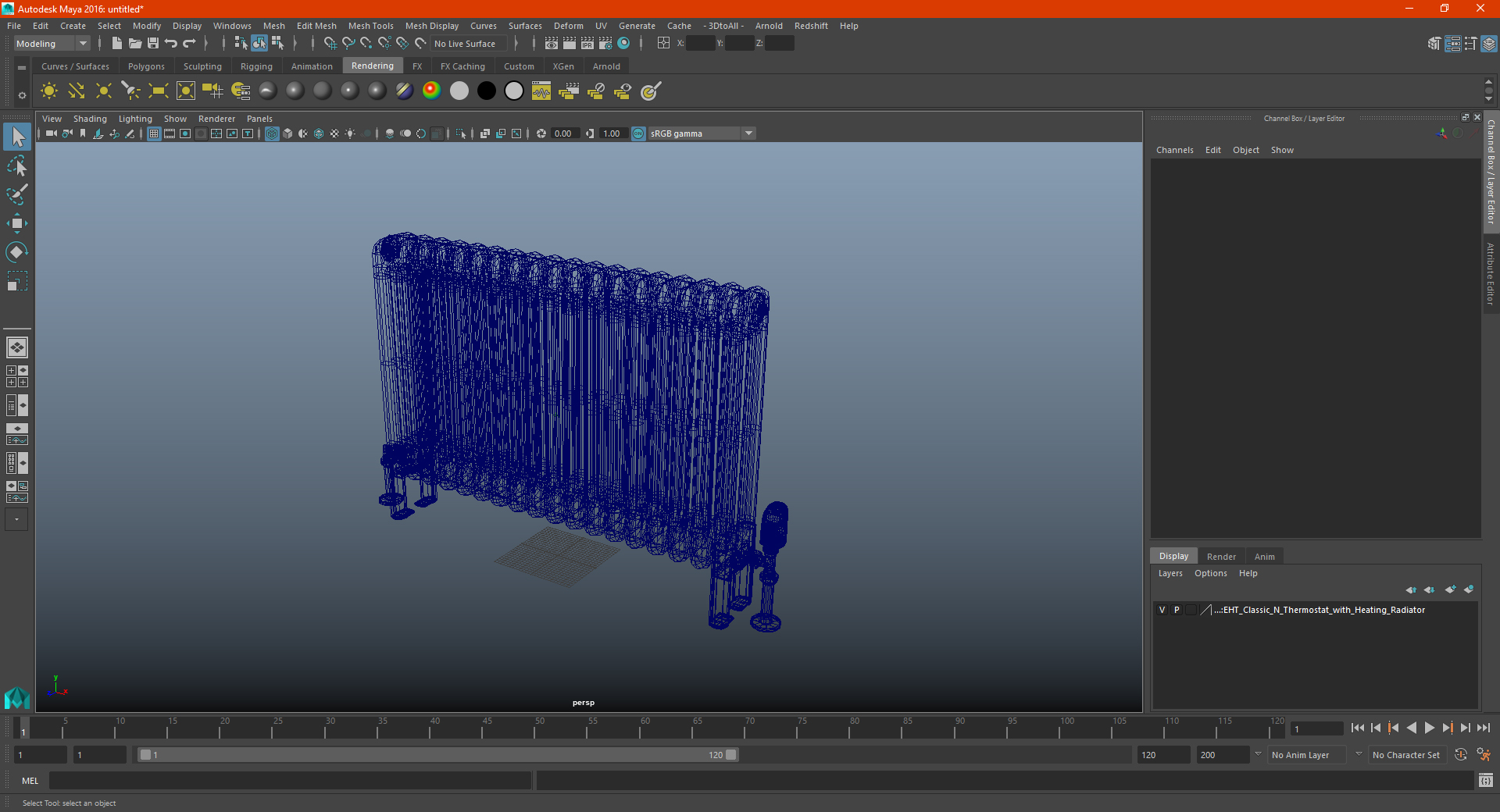The image size is (1500, 812).
Task: Open a scene with the folder icon
Action: point(135,44)
